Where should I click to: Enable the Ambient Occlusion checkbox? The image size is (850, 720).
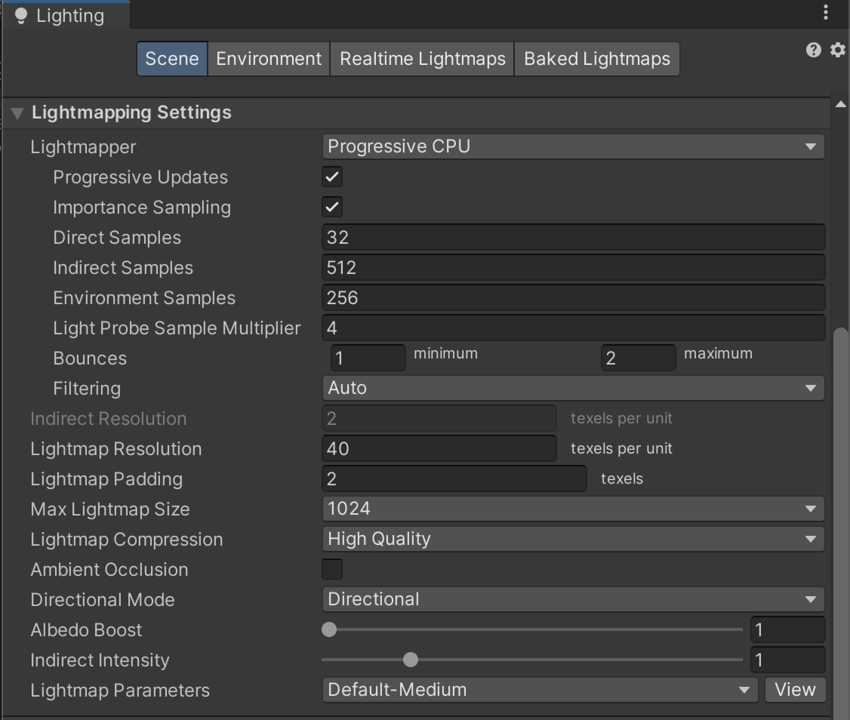[x=332, y=569]
